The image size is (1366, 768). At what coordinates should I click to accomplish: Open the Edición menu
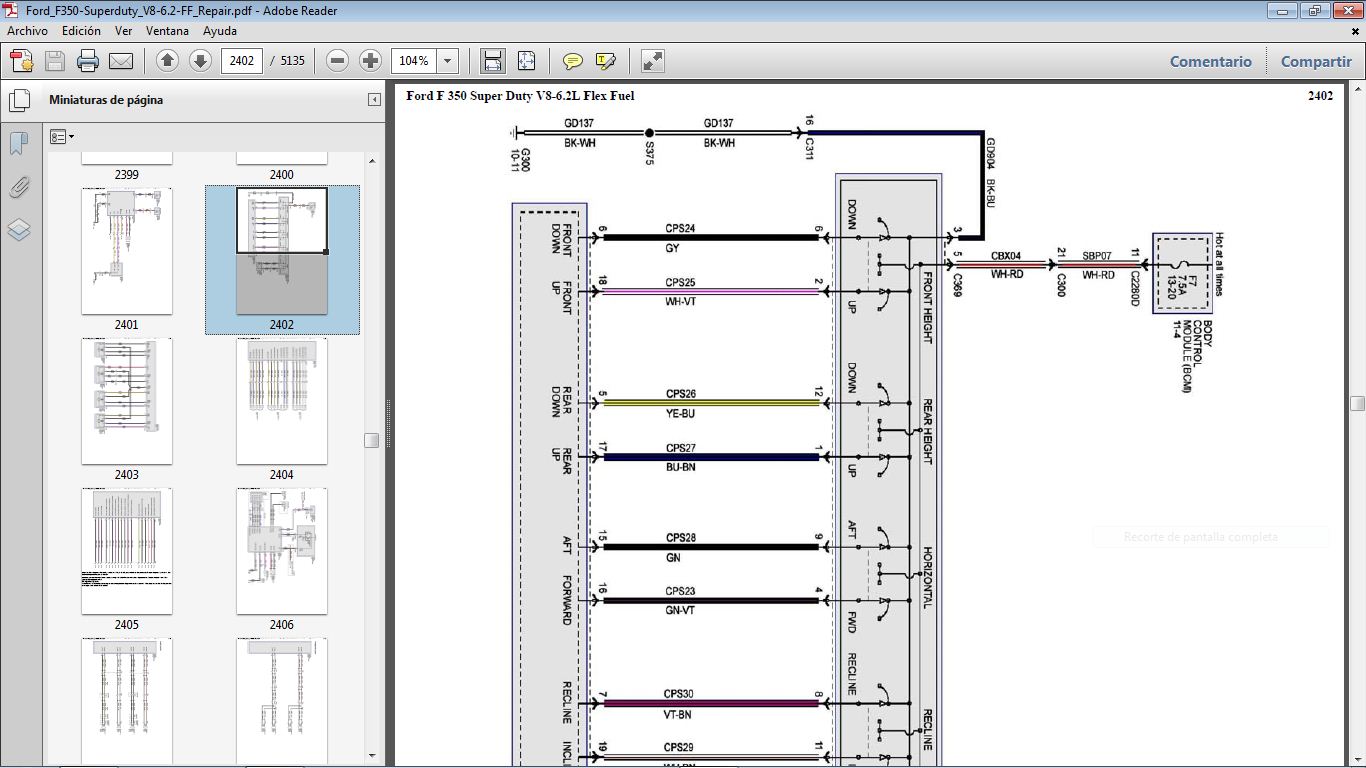pyautogui.click(x=81, y=31)
